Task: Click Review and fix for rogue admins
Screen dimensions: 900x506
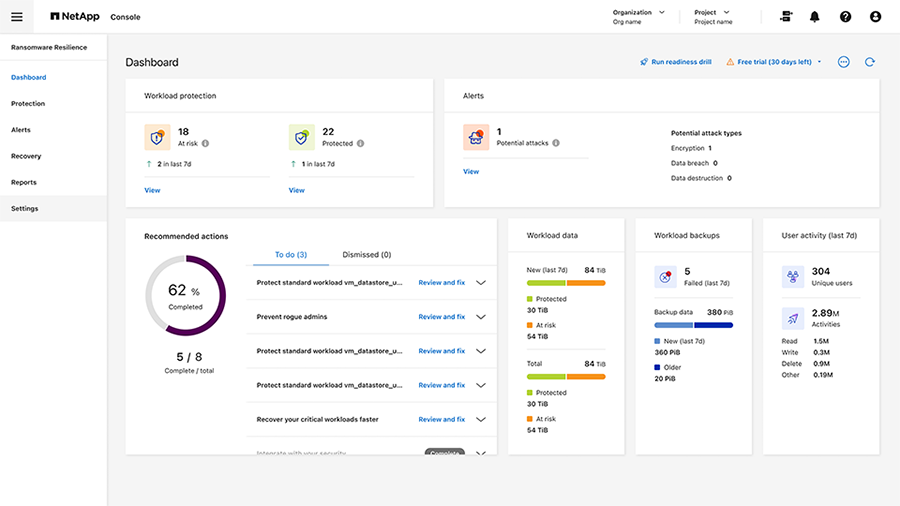Action: pyautogui.click(x=441, y=317)
